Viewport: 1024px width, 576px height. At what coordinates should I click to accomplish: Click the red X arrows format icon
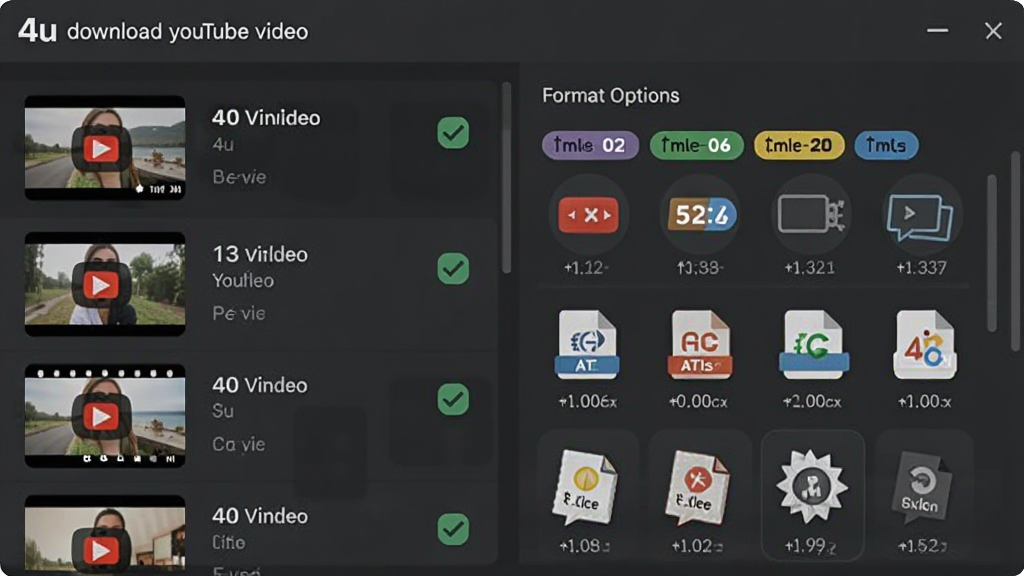[x=588, y=215]
